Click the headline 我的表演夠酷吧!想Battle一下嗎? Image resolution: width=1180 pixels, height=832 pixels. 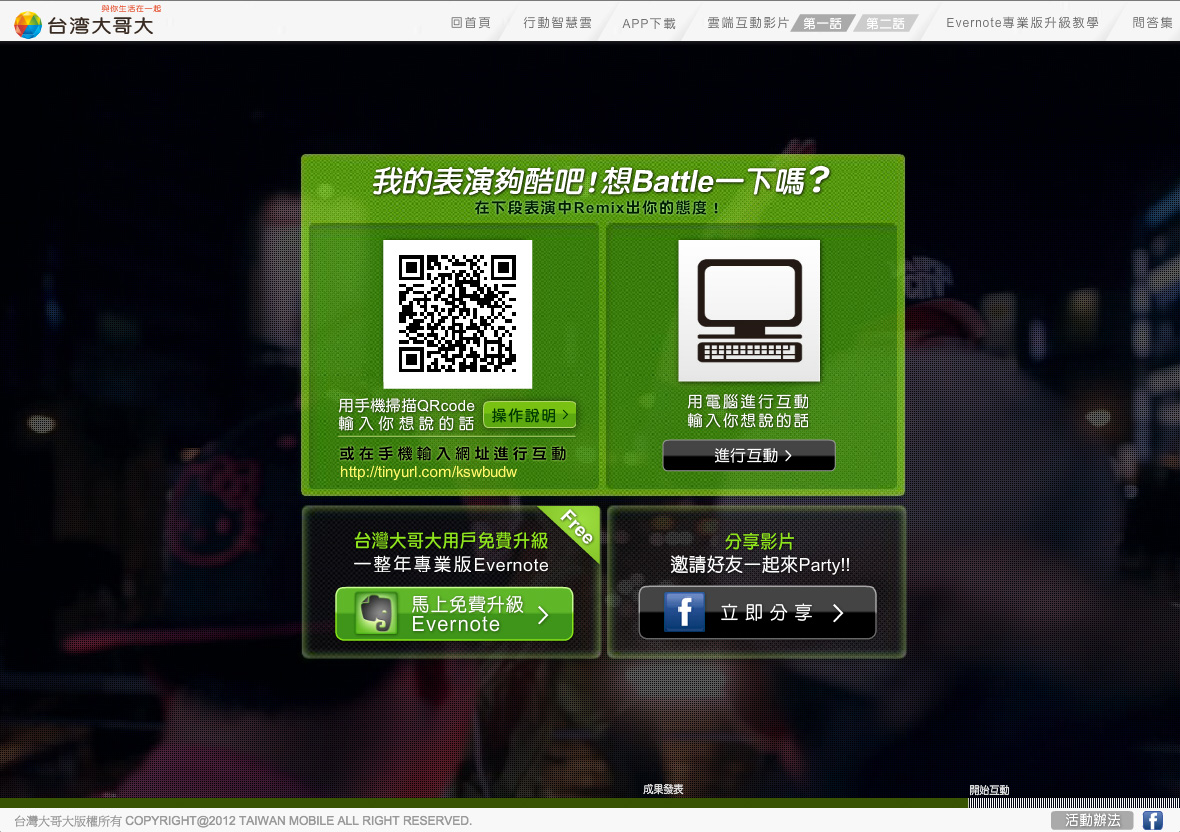tap(601, 181)
